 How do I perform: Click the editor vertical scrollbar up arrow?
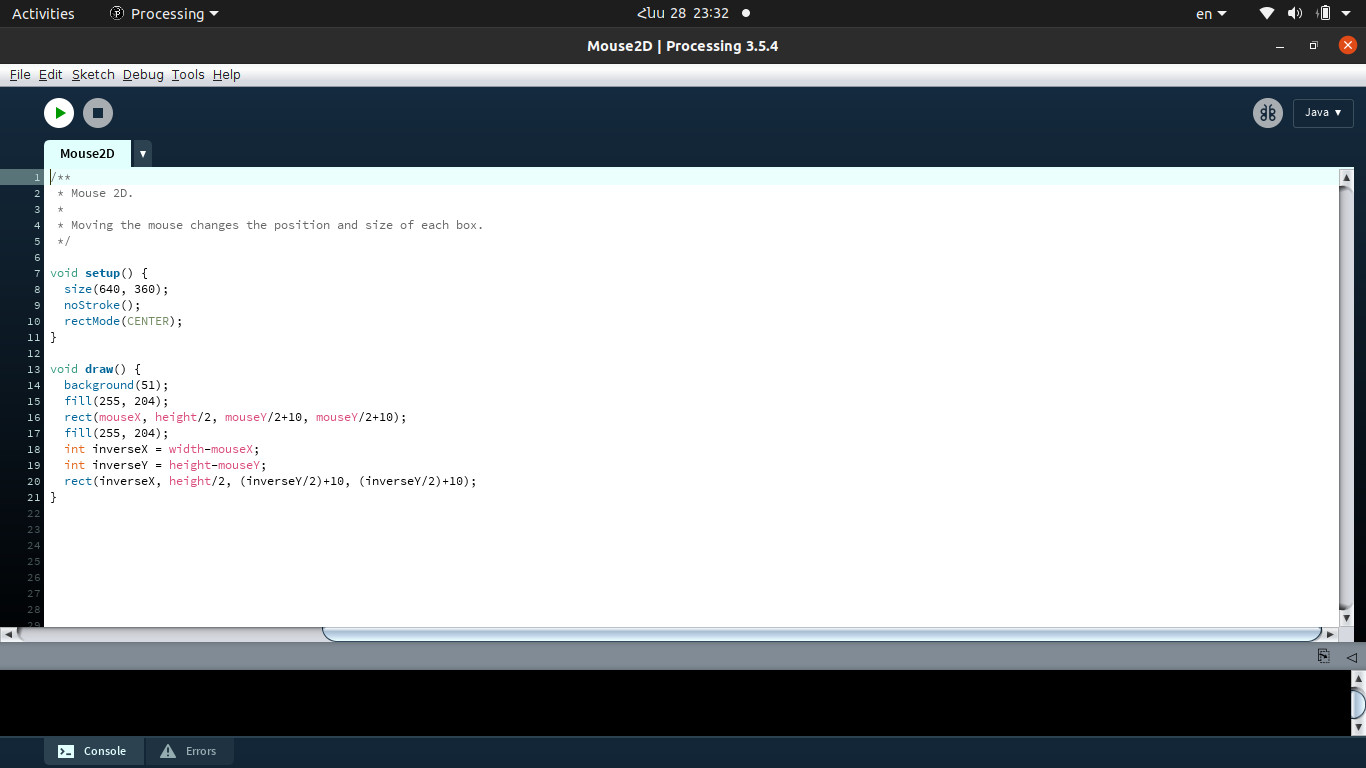point(1347,178)
